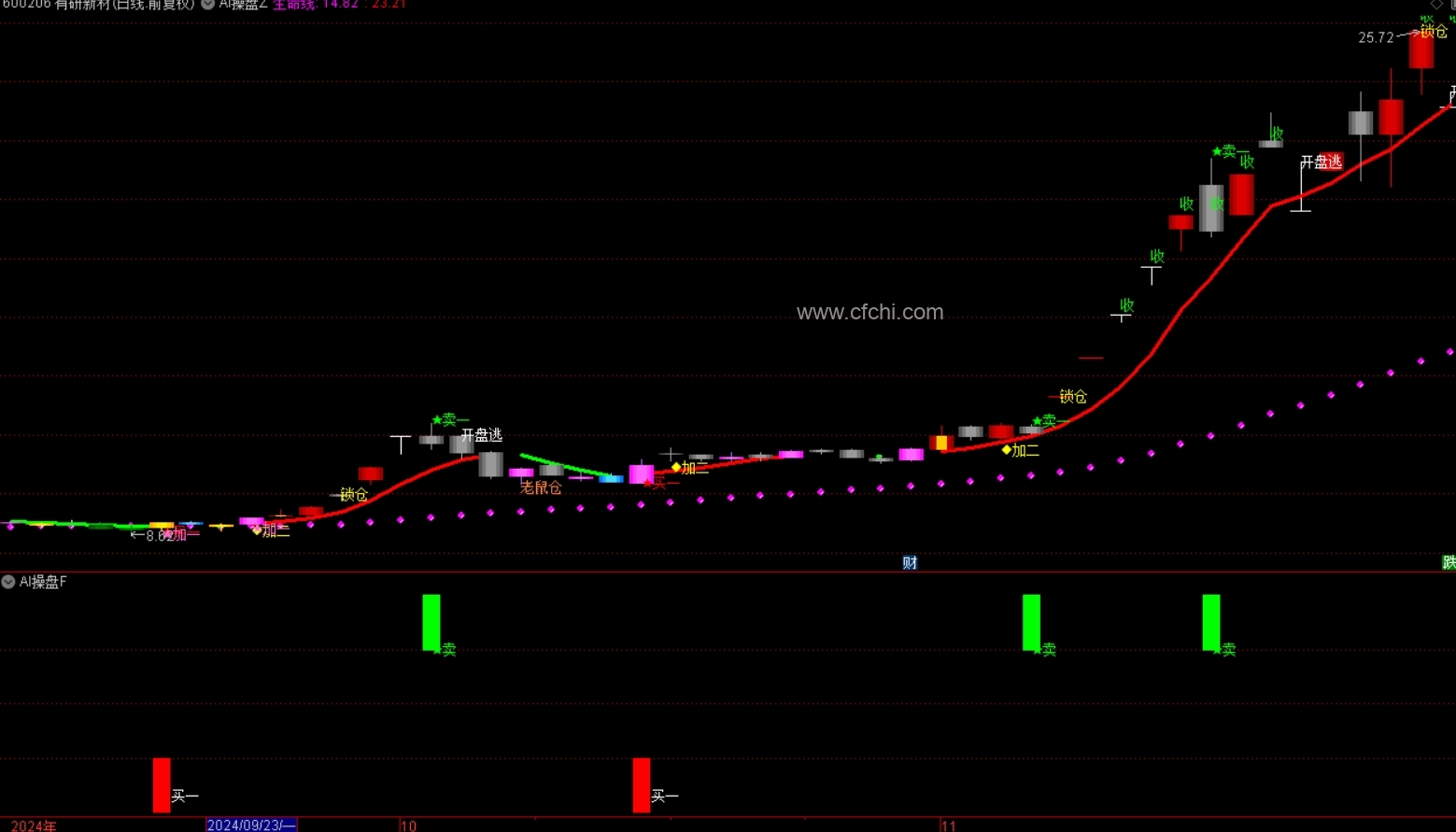
Task: Click the red candle at the 25.72 high
Action: click(x=1421, y=49)
